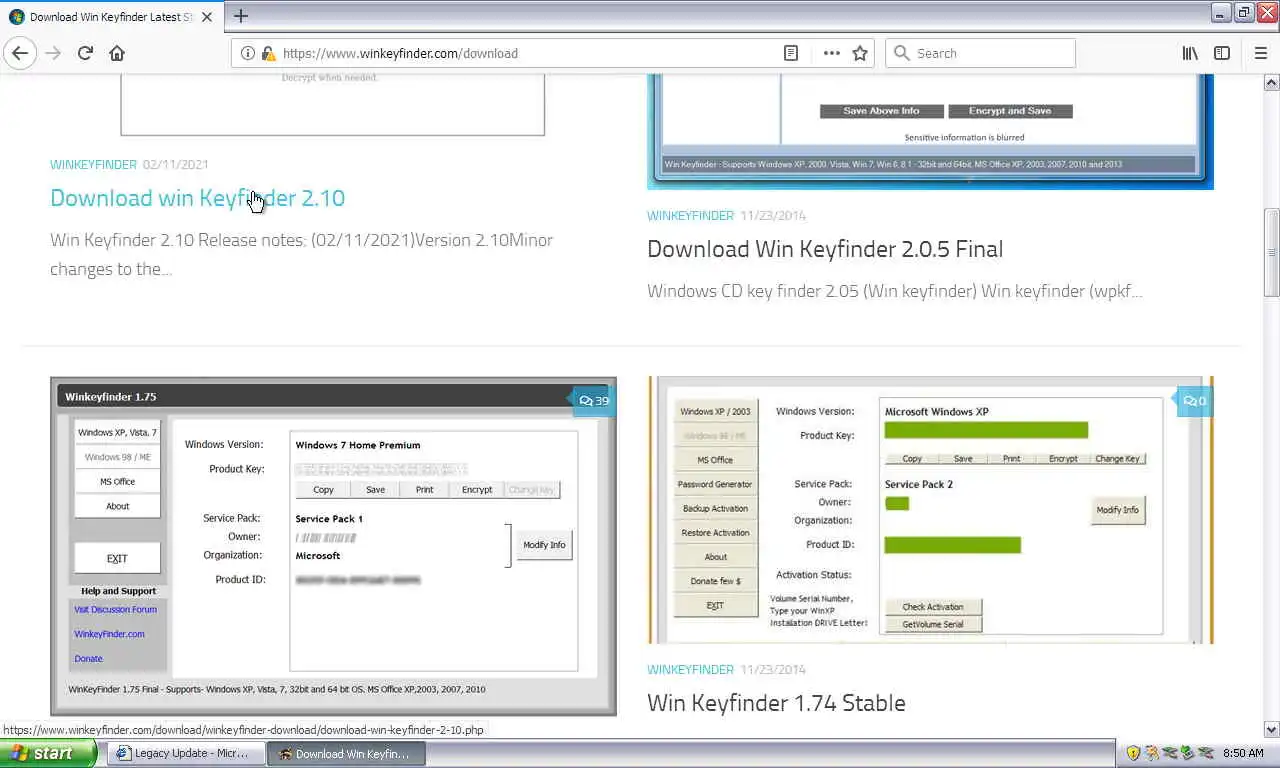Toggle the sidebar icon
This screenshot has width=1280, height=768.
[1222, 53]
